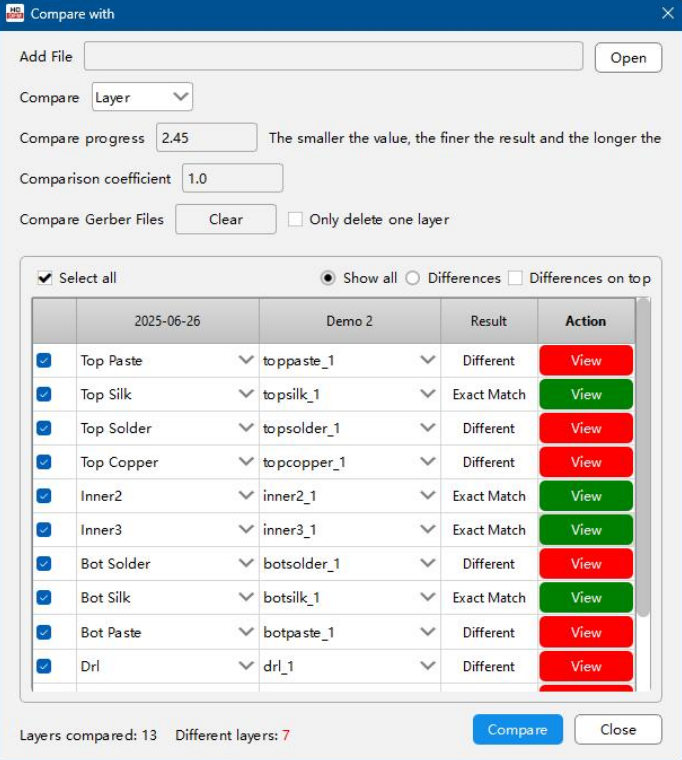Expand the botsilk_1 layer dropdown
Screen dimensions: 682x760
(x=428, y=598)
